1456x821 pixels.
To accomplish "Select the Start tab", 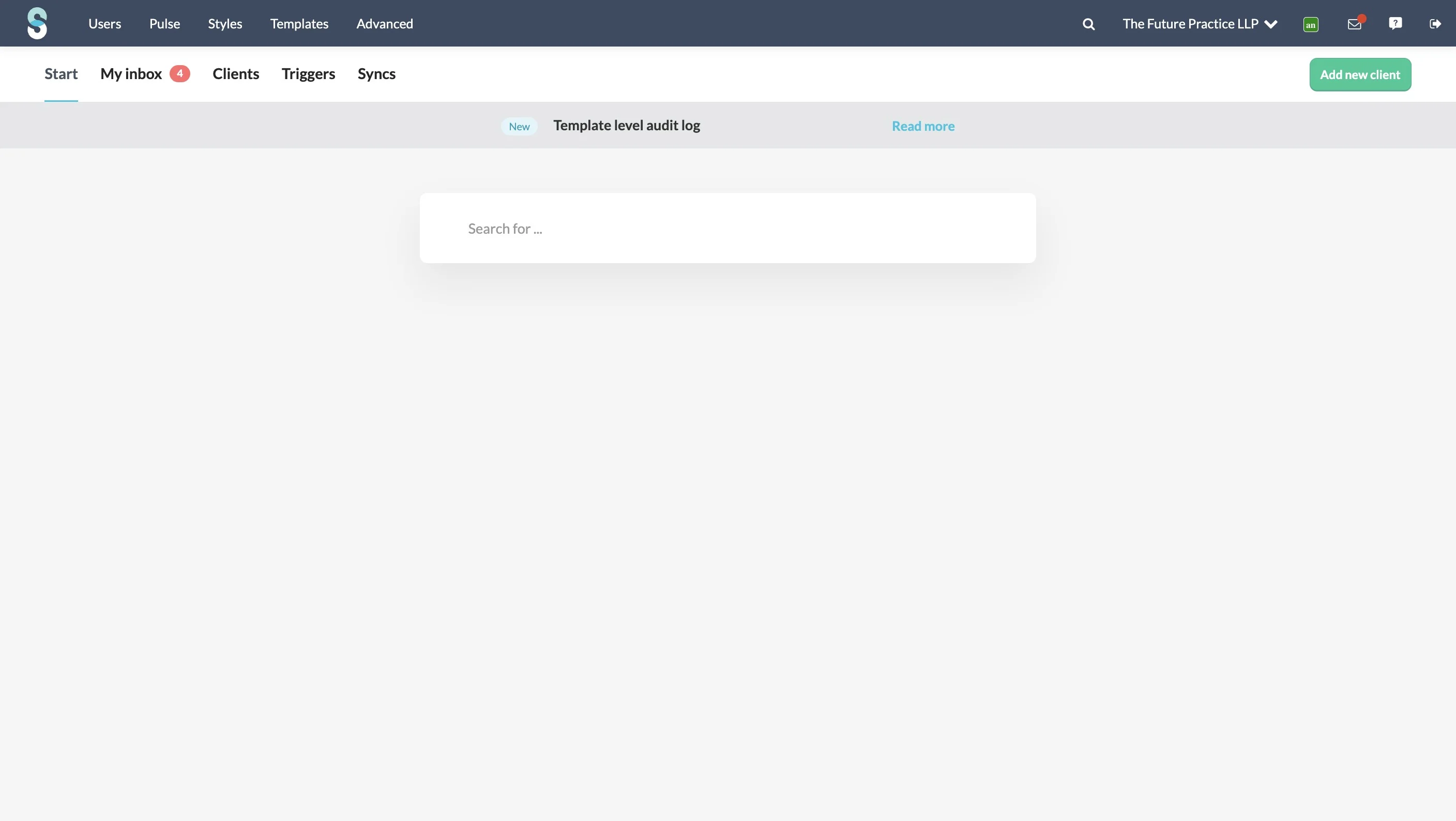I will [x=61, y=74].
